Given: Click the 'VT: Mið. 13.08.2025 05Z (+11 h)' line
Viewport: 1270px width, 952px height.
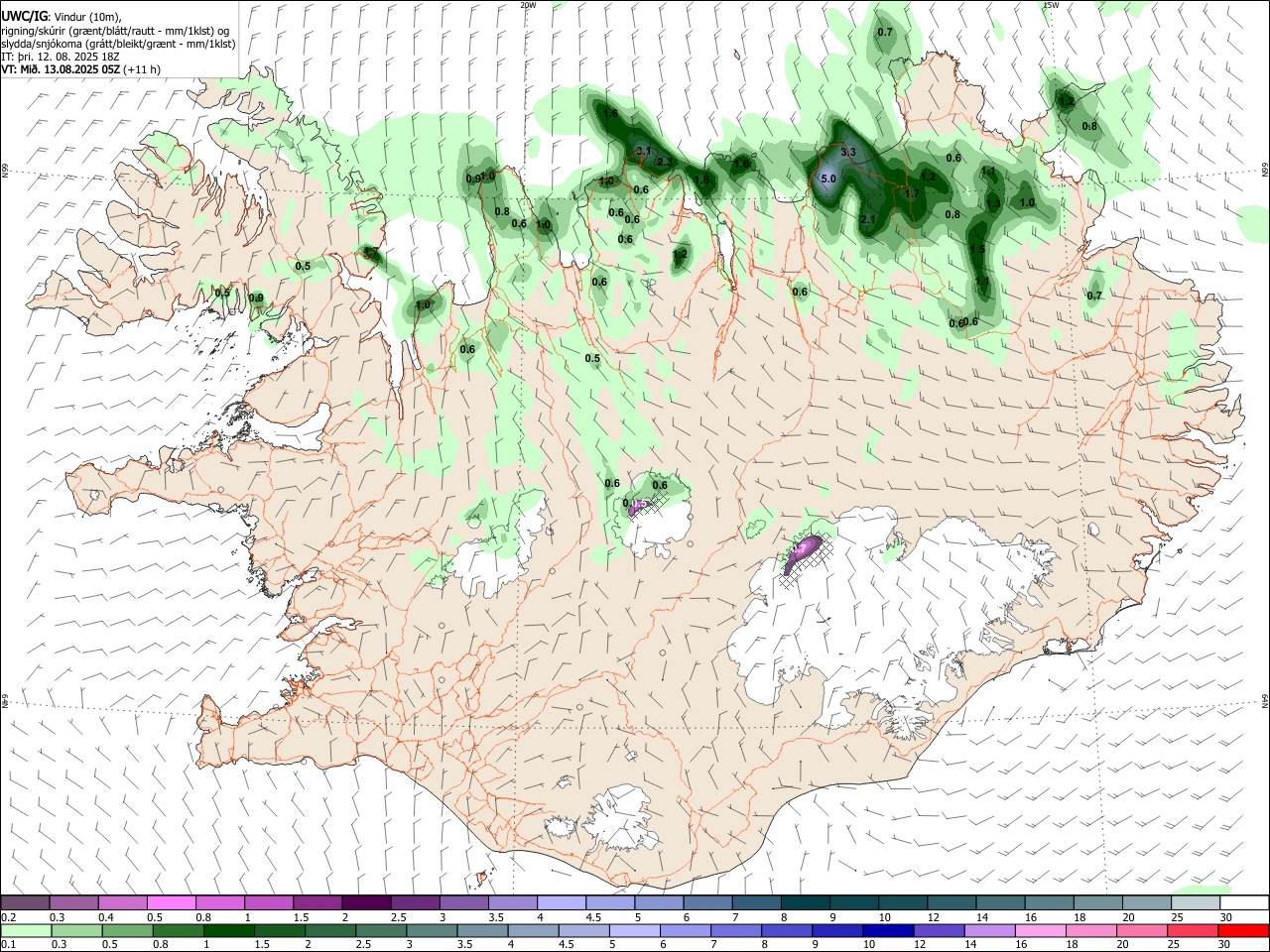Looking at the screenshot, I should (x=81, y=70).
